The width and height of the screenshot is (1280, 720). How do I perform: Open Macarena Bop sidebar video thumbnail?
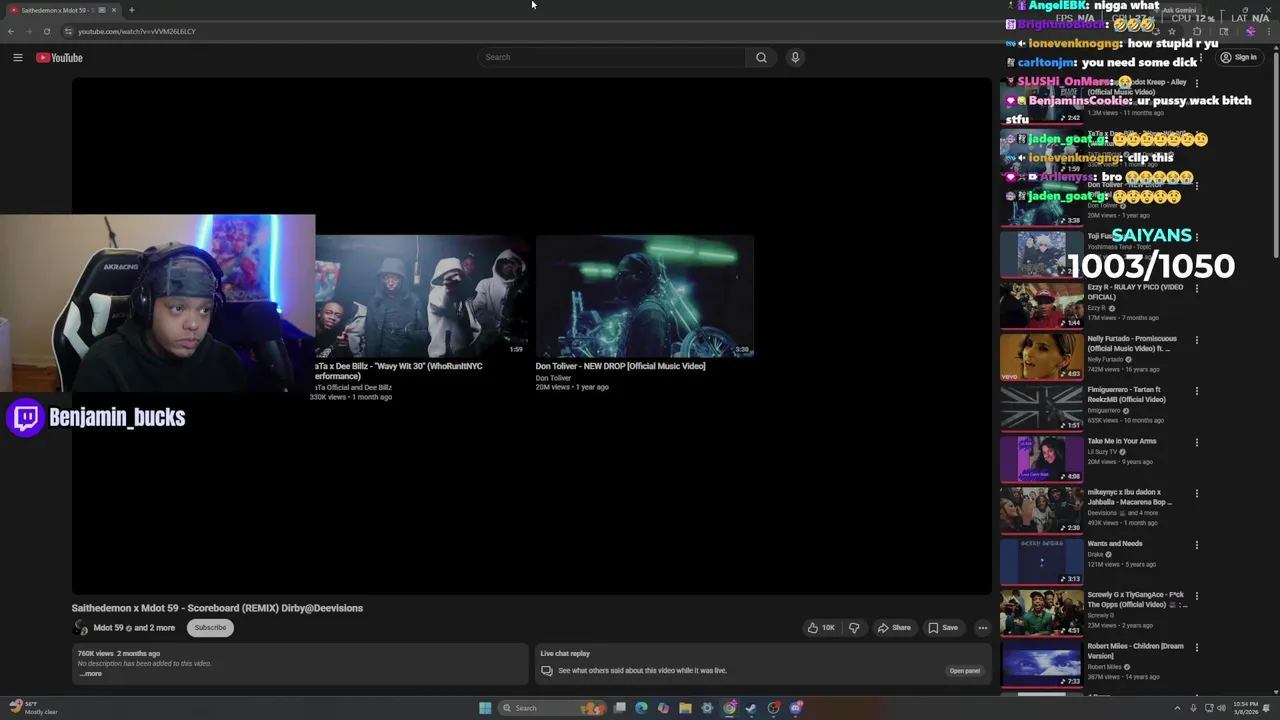pos(1041,509)
